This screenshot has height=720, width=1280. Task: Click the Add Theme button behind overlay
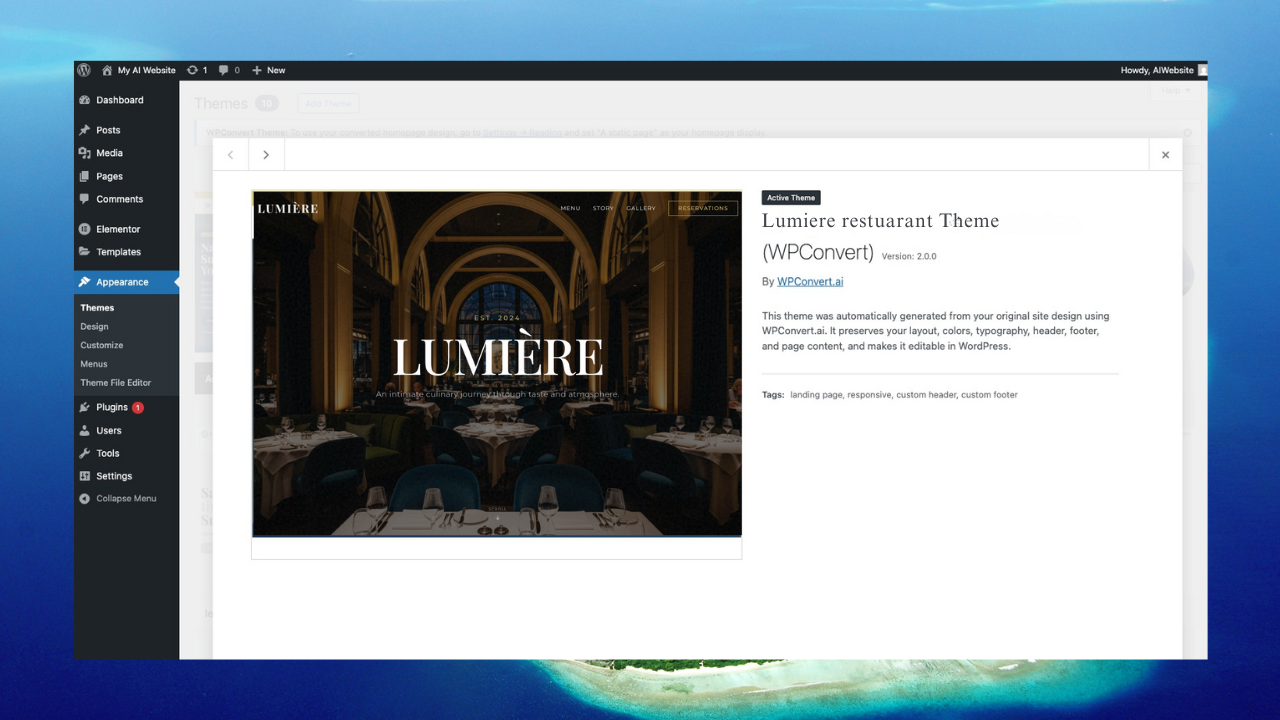tap(328, 104)
